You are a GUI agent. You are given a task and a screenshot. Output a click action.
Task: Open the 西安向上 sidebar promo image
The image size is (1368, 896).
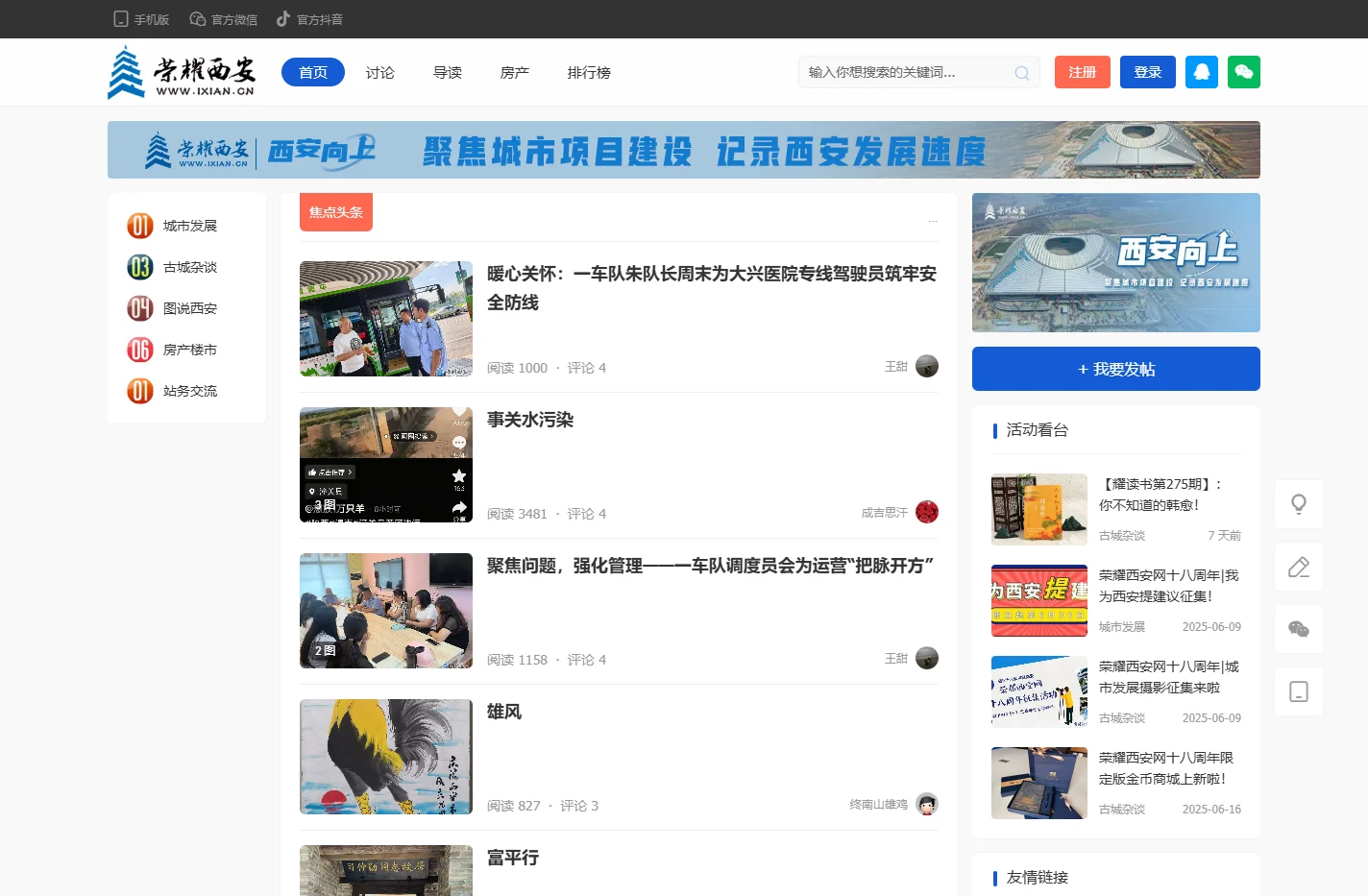(x=1116, y=263)
